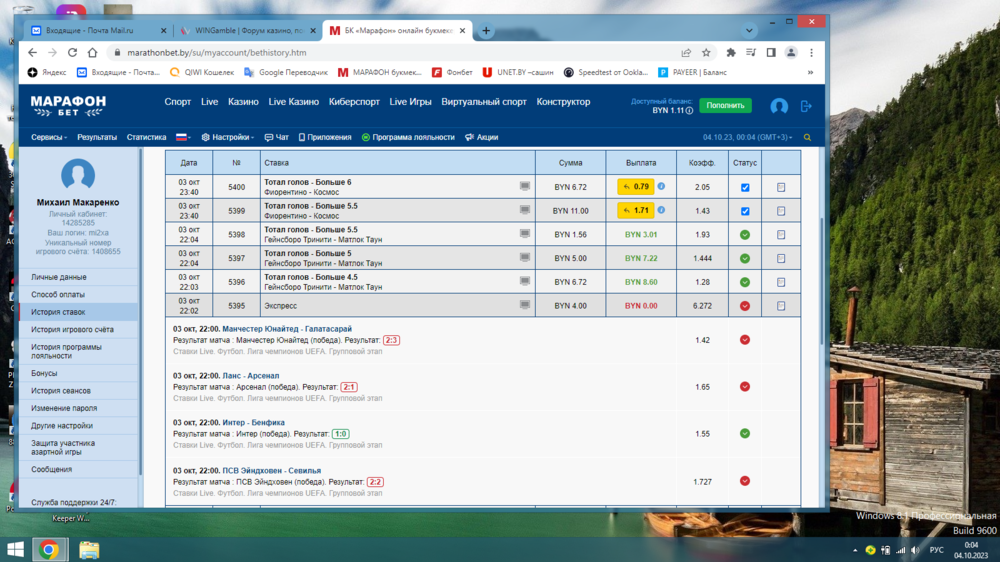
Task: Click balance info icon near BYN 1.11
Action: pos(689,111)
